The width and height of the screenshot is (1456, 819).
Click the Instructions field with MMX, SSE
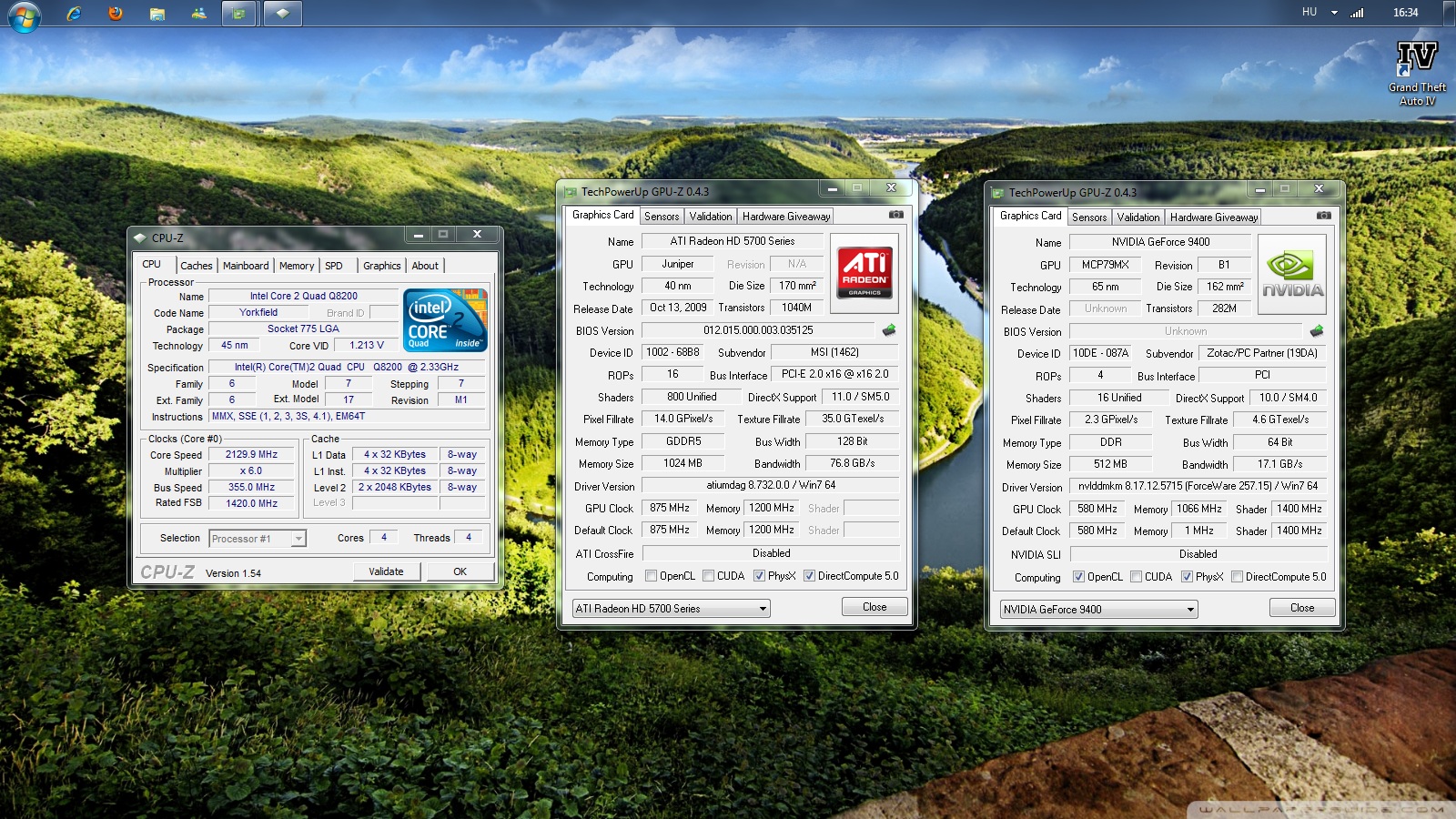[x=348, y=416]
